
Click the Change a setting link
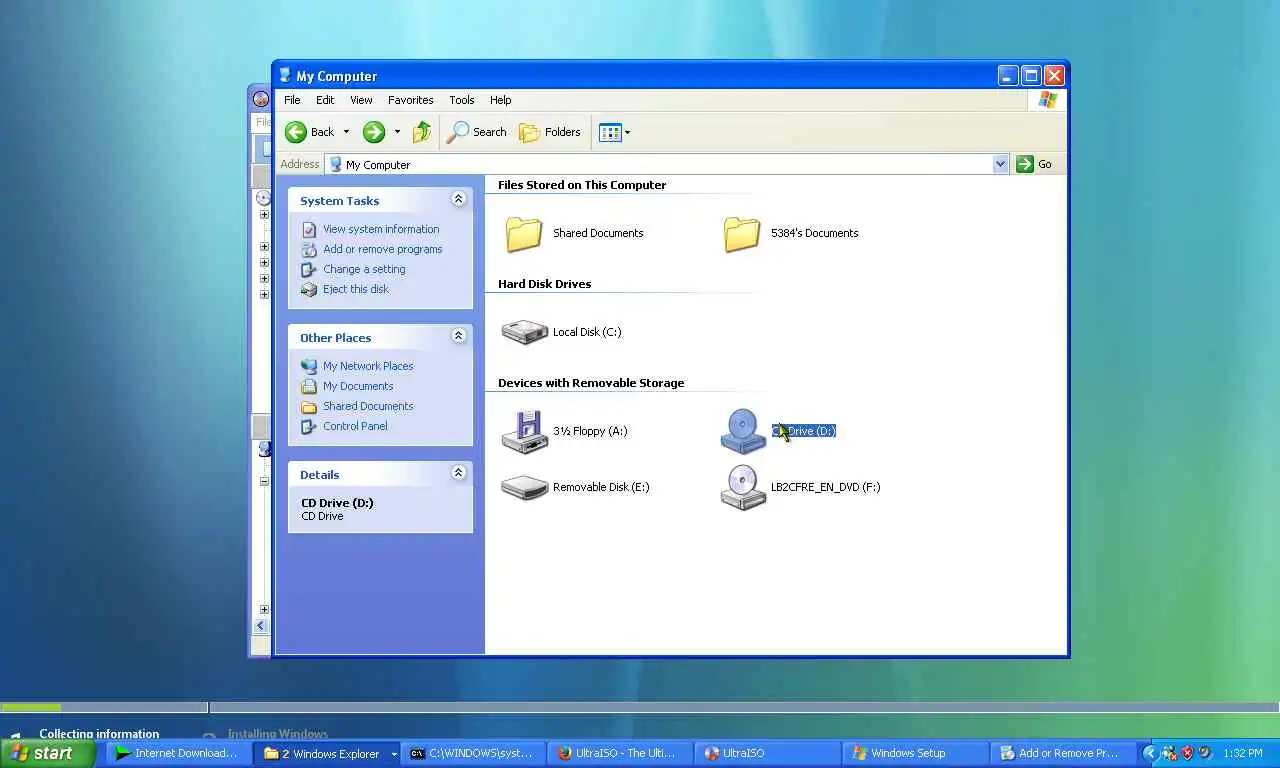pyautogui.click(x=364, y=269)
